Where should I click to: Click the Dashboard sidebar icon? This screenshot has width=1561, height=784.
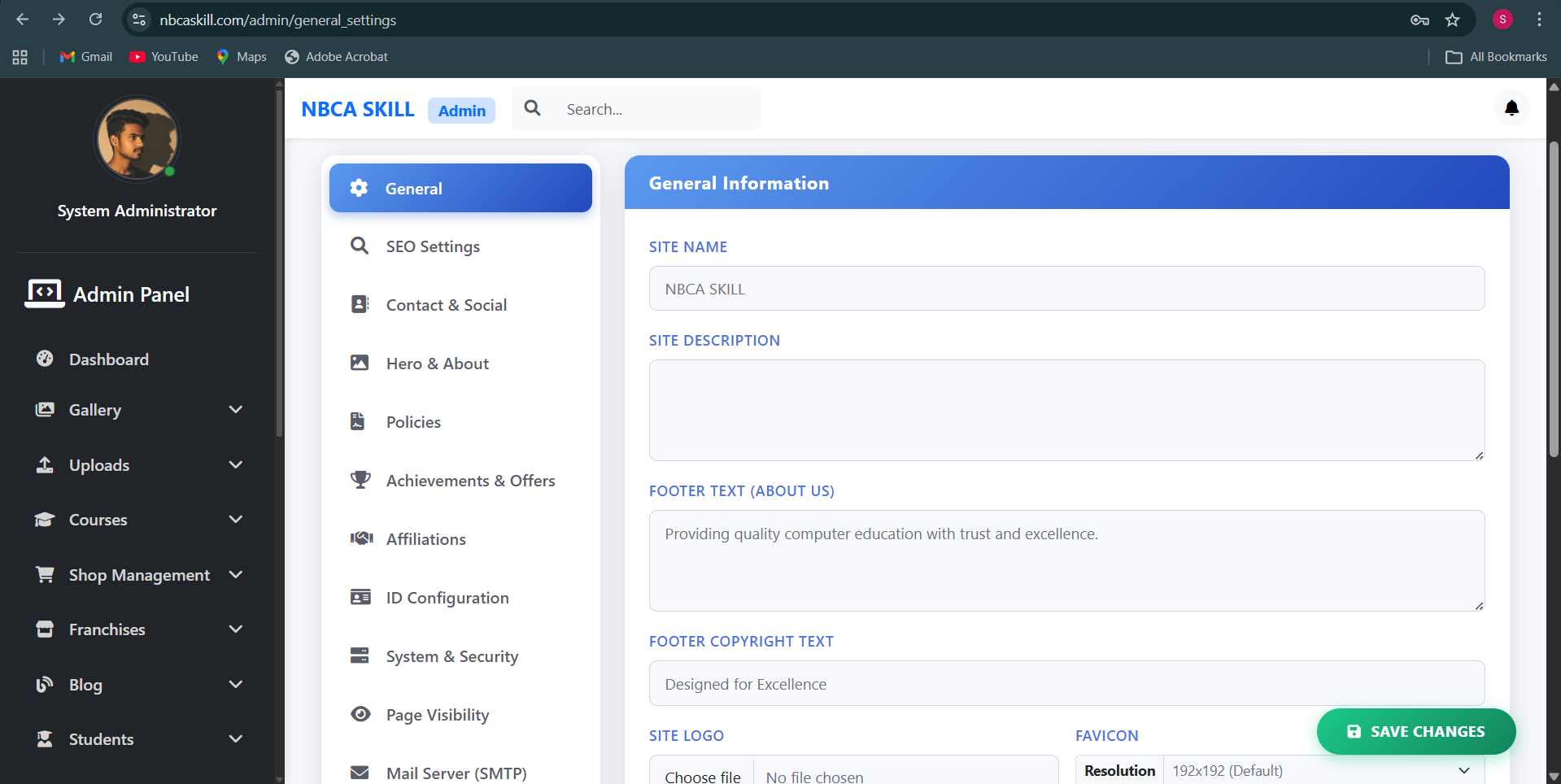pos(45,359)
